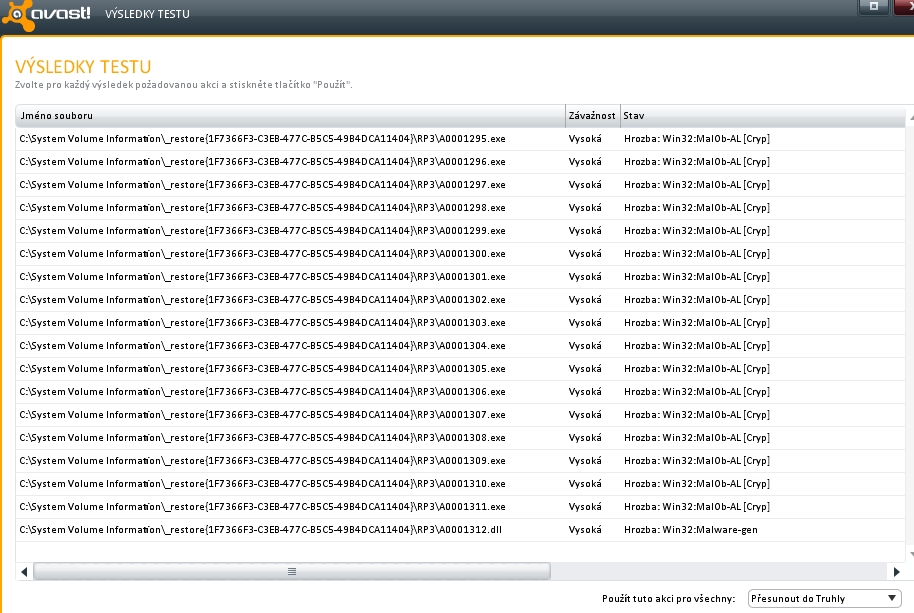Sort by the 'Závažnost' column header

592,116
